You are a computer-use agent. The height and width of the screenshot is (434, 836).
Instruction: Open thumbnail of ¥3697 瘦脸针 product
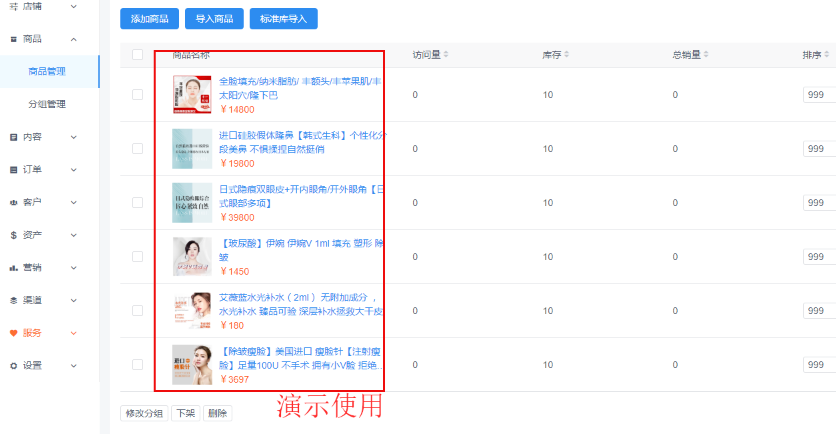click(x=192, y=365)
